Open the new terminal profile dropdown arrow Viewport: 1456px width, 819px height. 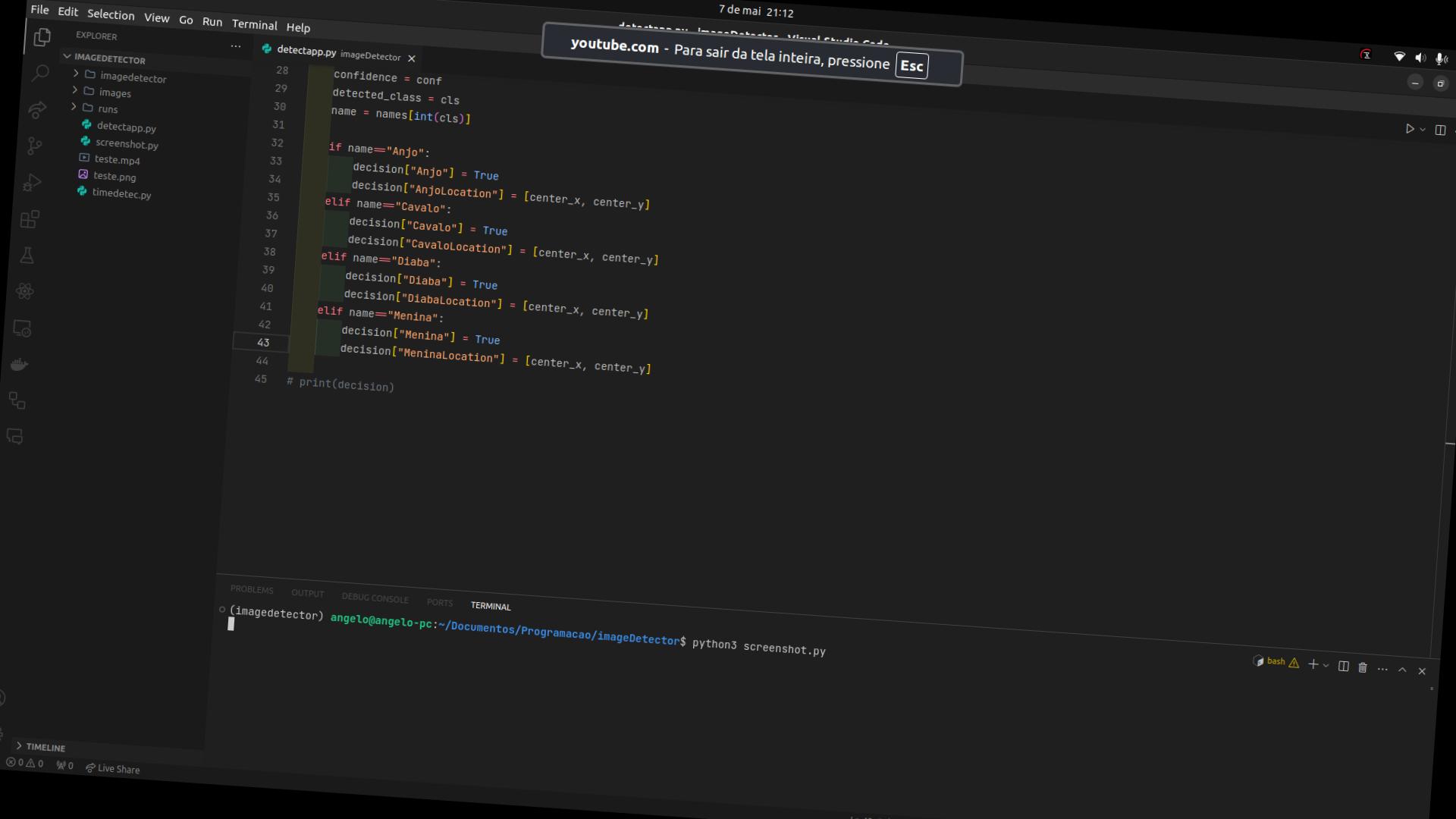tap(1326, 665)
